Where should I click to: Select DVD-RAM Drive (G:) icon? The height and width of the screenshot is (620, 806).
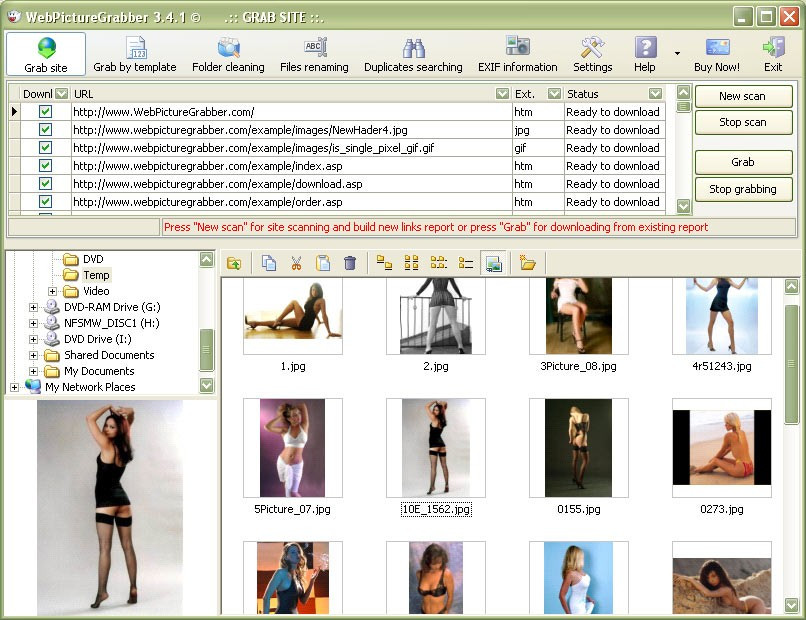coord(51,307)
